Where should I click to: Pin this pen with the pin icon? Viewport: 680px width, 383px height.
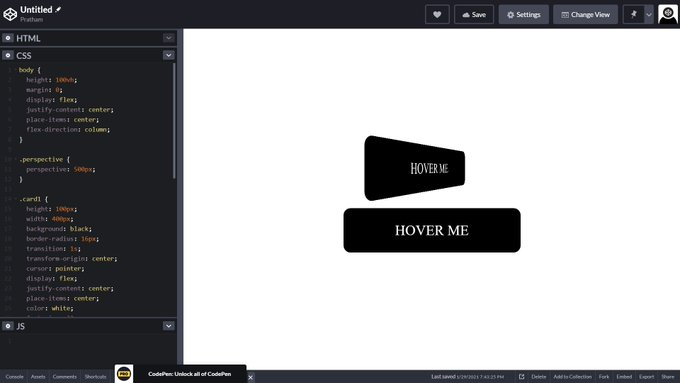634,14
